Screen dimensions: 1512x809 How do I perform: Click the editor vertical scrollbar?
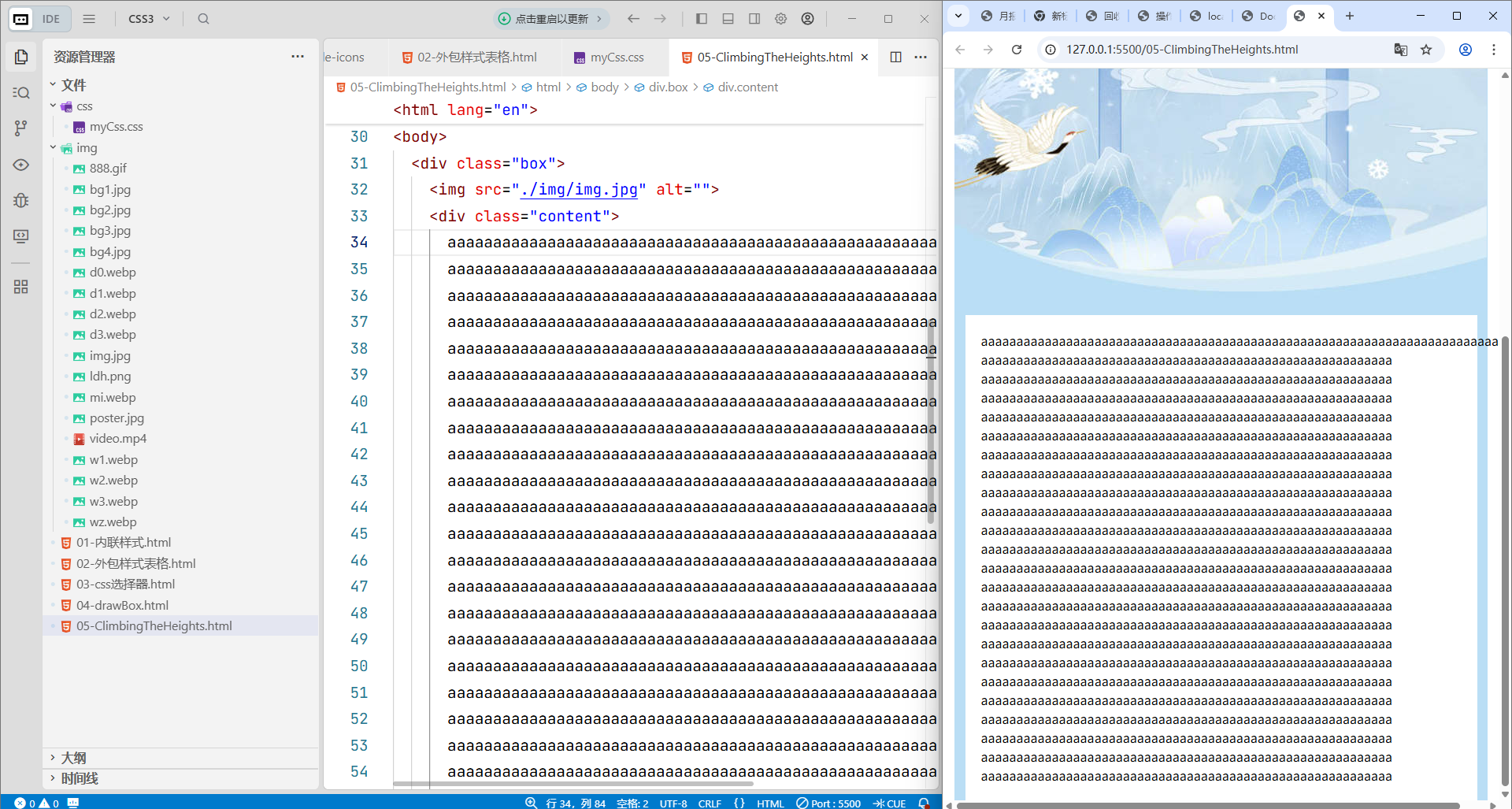pyautogui.click(x=931, y=421)
